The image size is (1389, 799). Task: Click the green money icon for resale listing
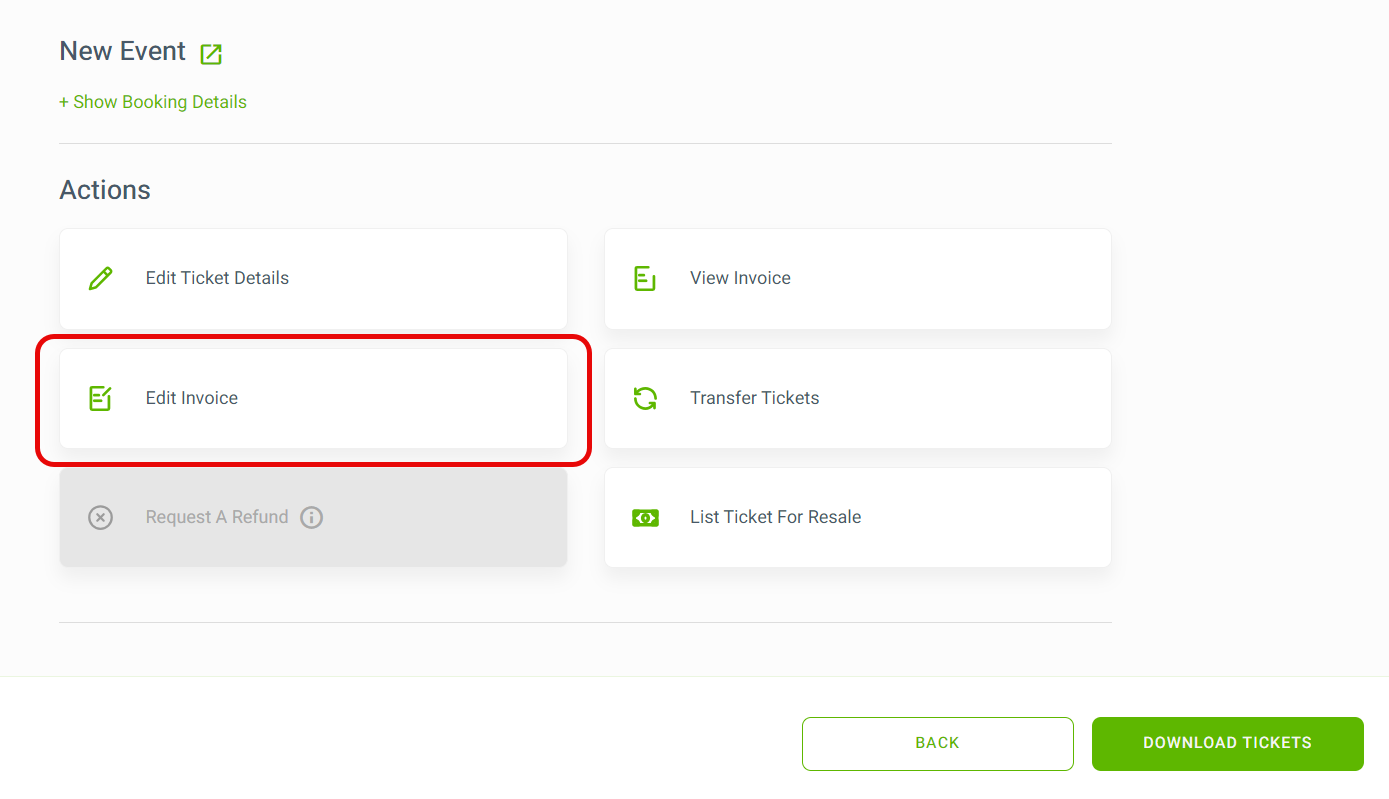point(645,517)
